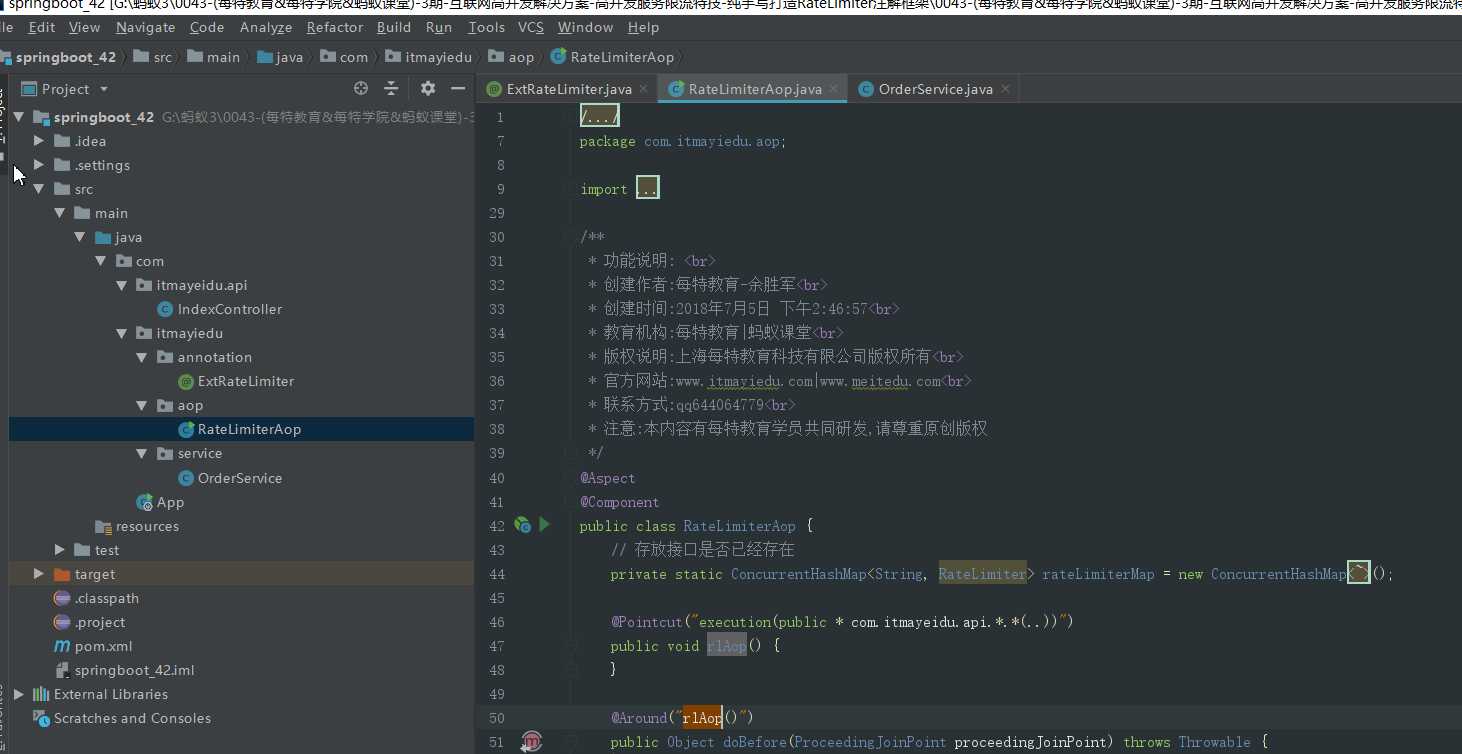Hide the Project tool window

(x=458, y=89)
